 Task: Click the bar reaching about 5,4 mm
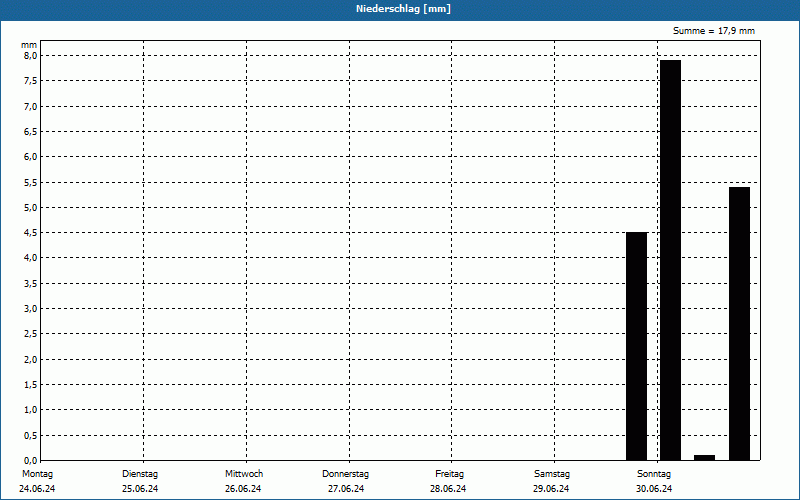pyautogui.click(x=739, y=323)
